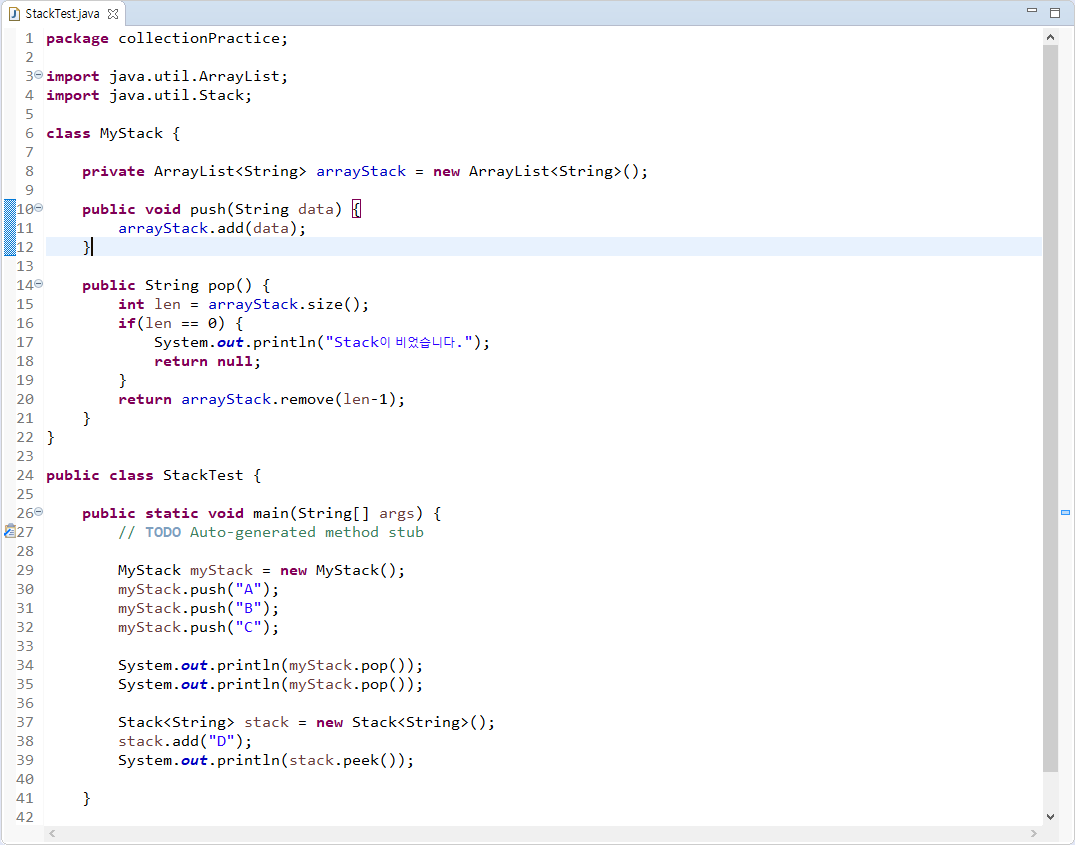
Task: Click the 'arrayStack' field name on line 8
Action: 361,171
